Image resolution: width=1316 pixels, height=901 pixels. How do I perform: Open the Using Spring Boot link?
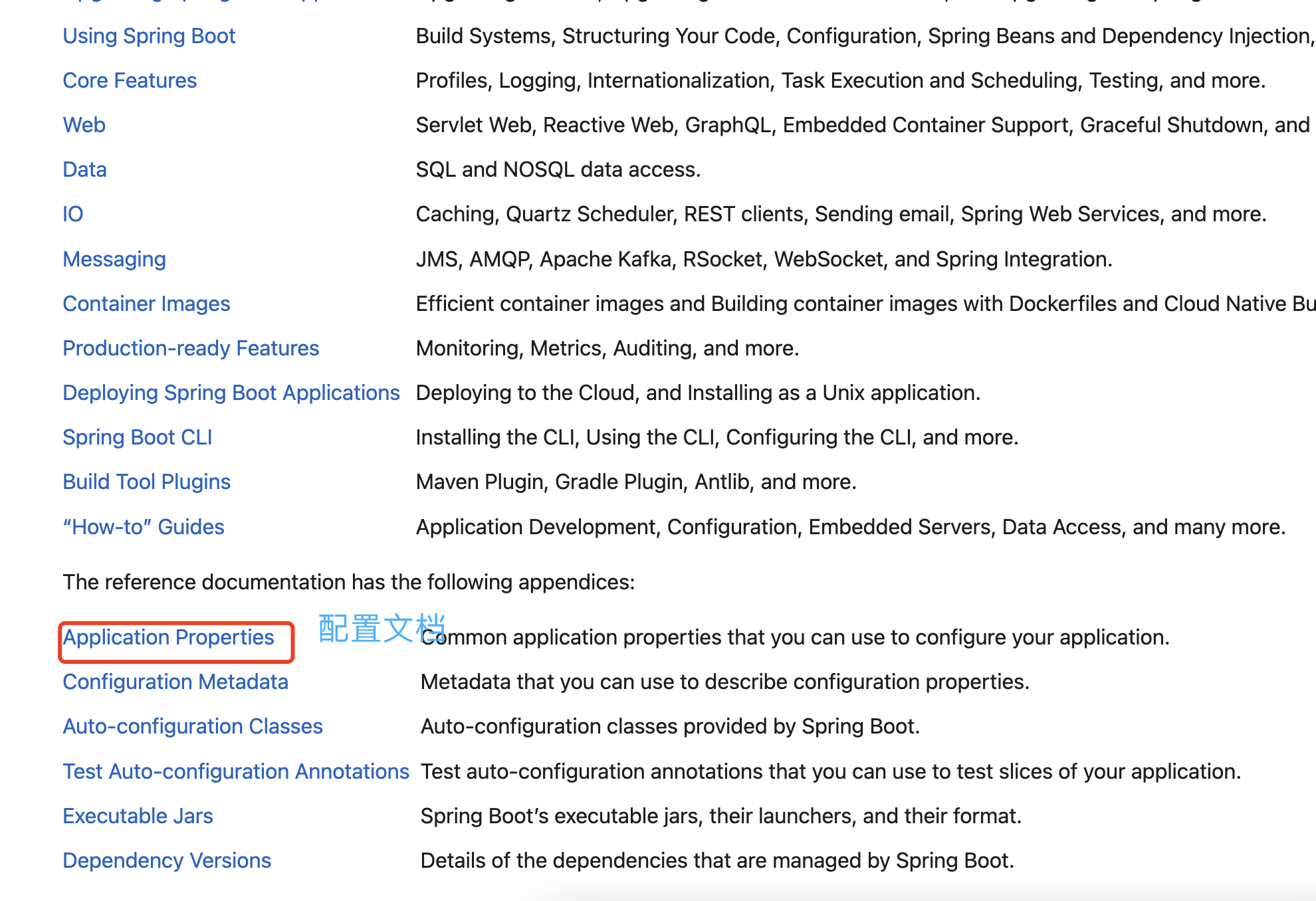149,36
